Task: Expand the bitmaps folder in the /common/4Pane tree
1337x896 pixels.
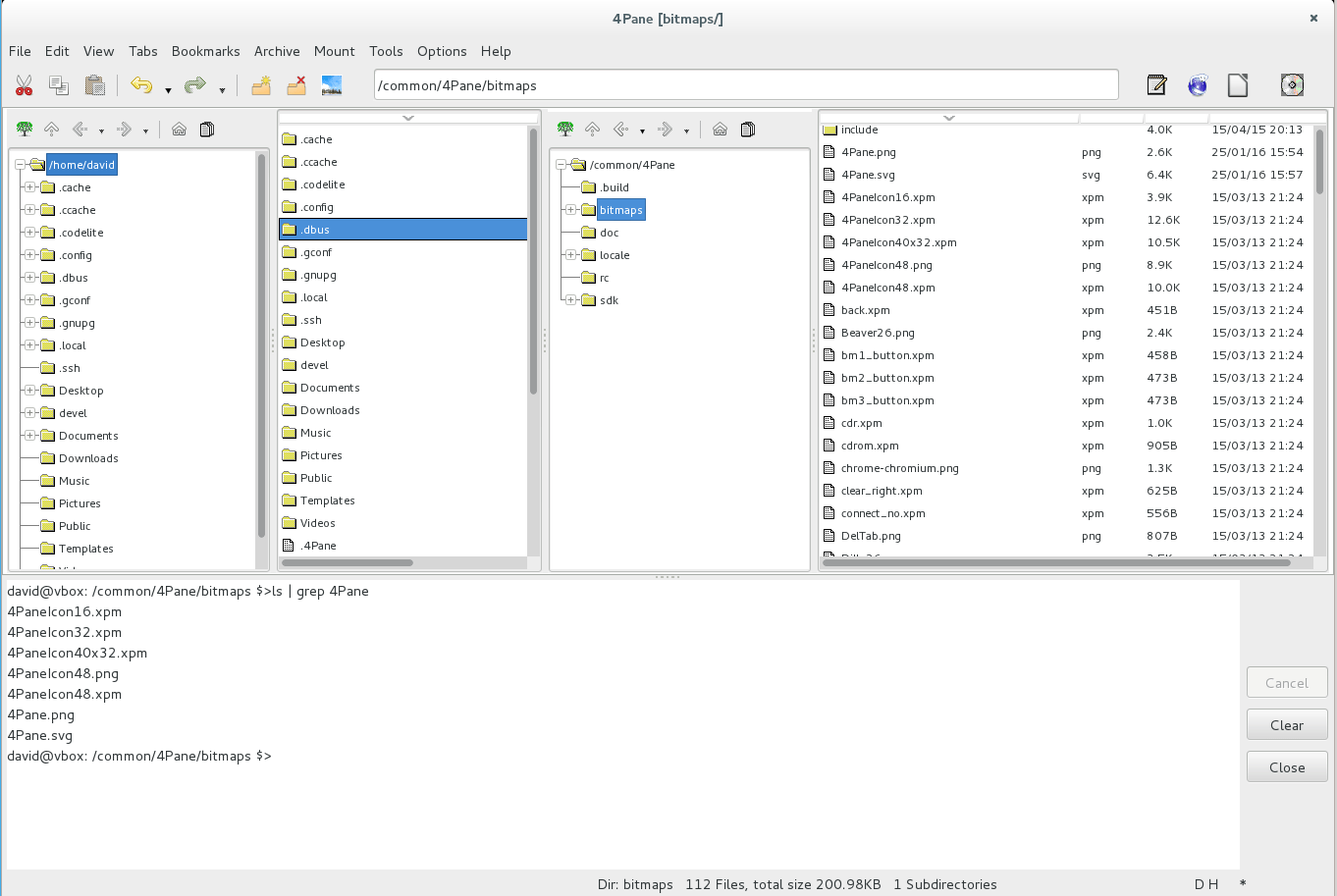Action: [570, 210]
